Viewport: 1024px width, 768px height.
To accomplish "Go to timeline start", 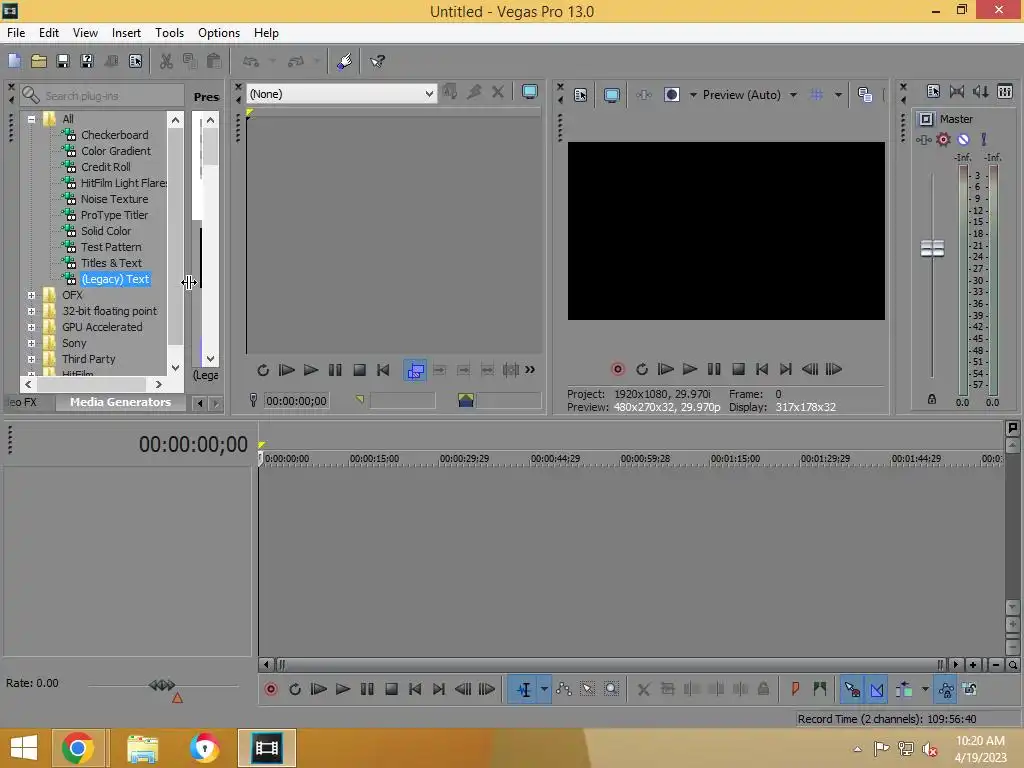I will coord(415,689).
